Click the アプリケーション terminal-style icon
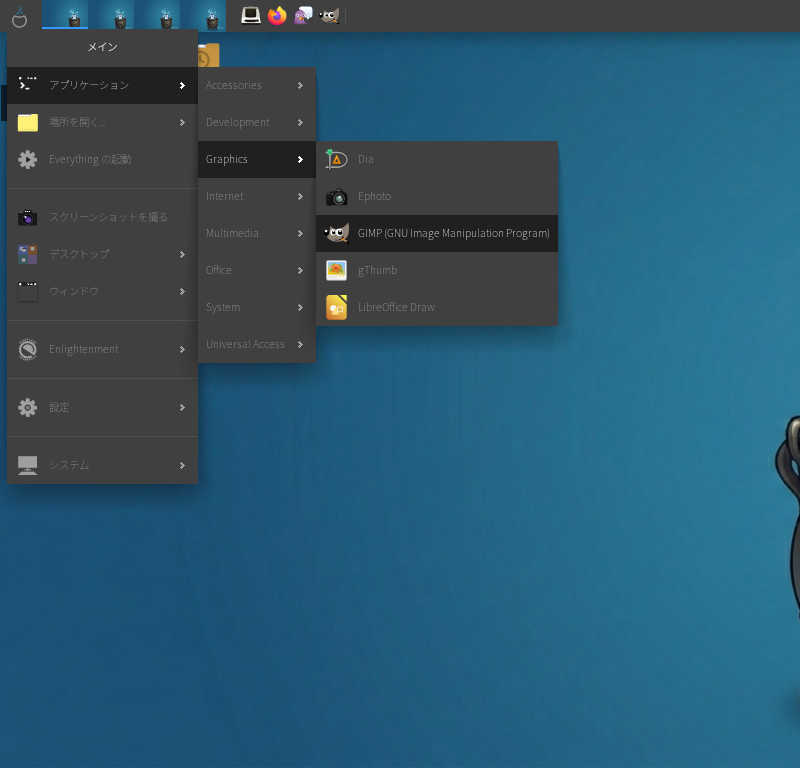The width and height of the screenshot is (800, 768). click(x=28, y=84)
